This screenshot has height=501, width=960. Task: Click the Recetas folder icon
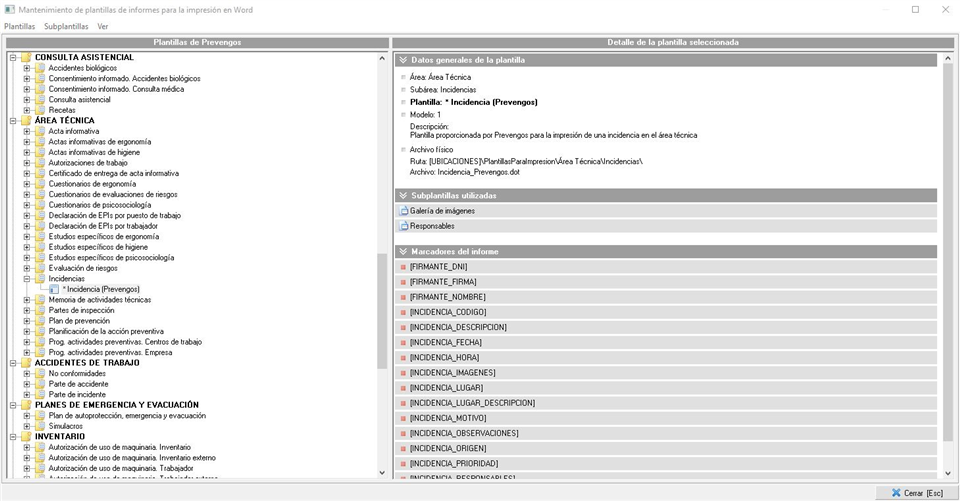[40, 110]
